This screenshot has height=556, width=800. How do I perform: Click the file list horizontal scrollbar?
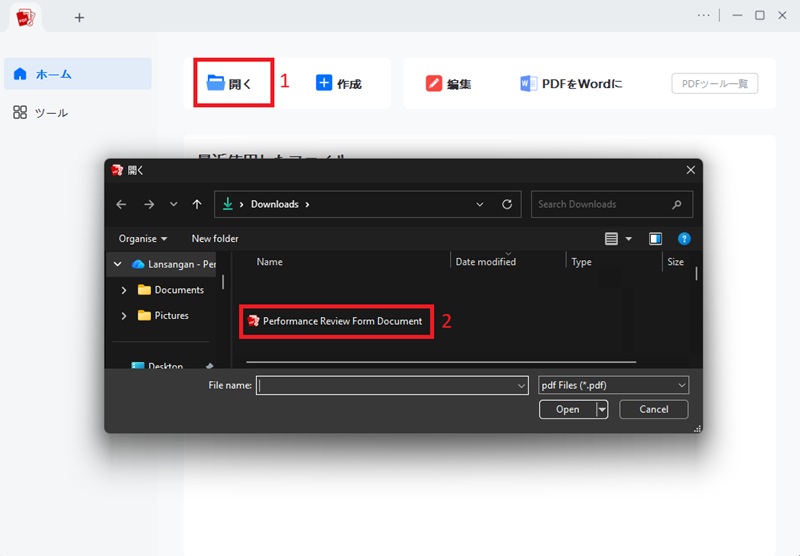point(441,362)
